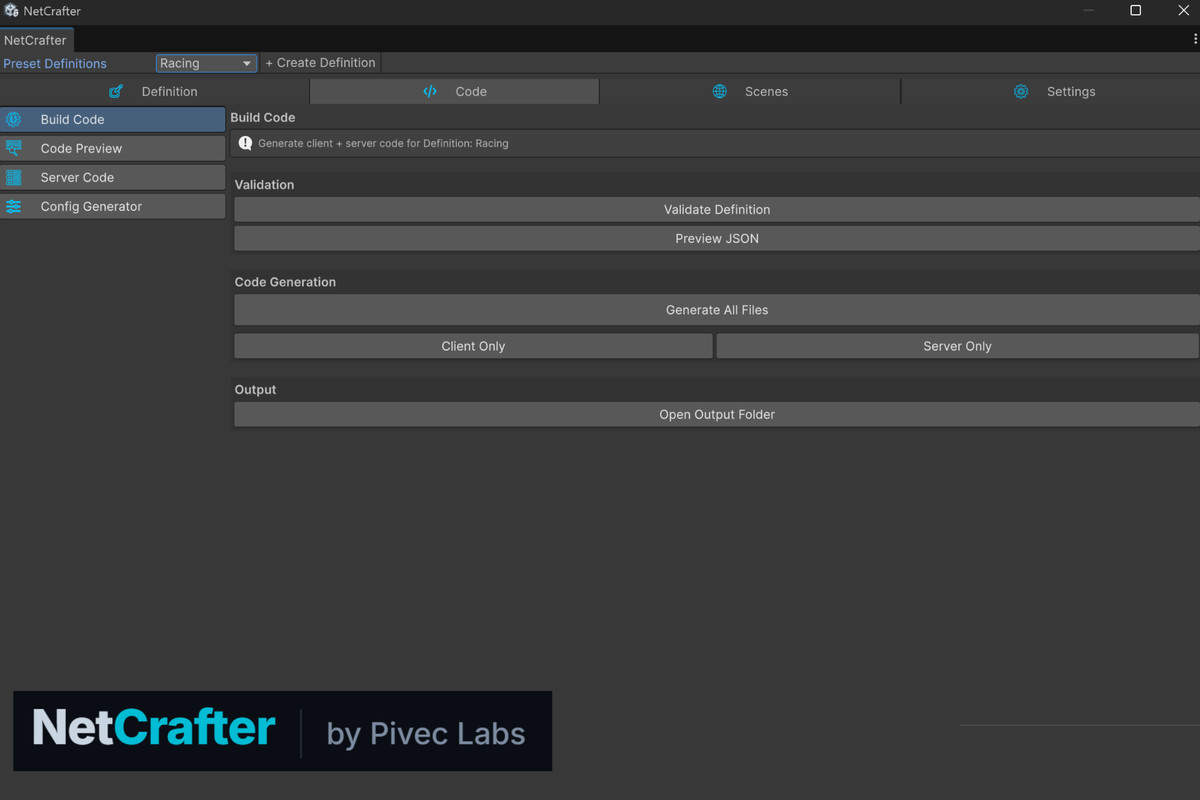Click Validate Definition button
Image resolution: width=1200 pixels, height=800 pixels.
(717, 209)
